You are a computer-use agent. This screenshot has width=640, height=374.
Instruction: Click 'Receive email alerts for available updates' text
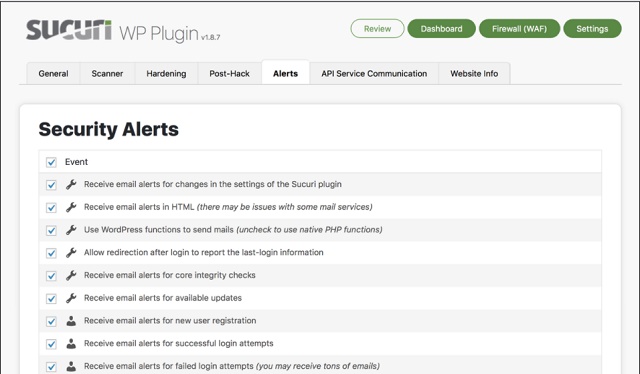coord(163,298)
